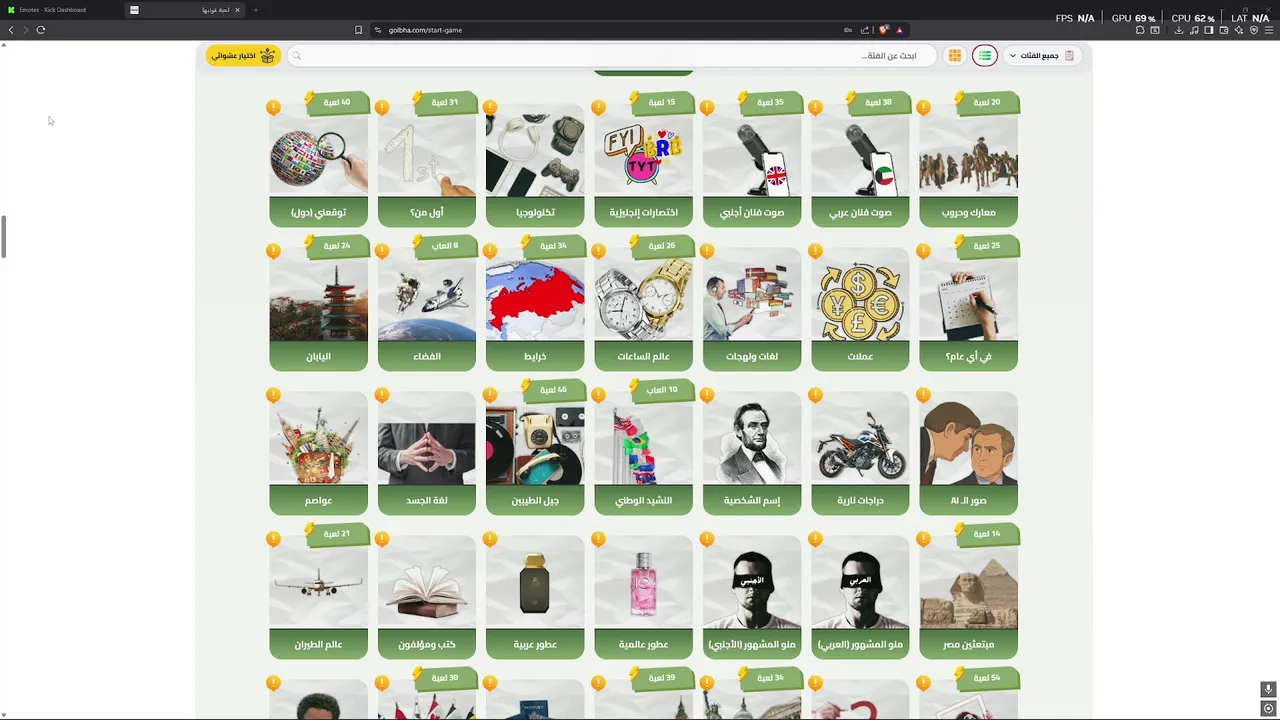This screenshot has width=1280, height=720.
Task: Switch to Emotes - Kick Dashboard tab
Action: click(x=60, y=10)
